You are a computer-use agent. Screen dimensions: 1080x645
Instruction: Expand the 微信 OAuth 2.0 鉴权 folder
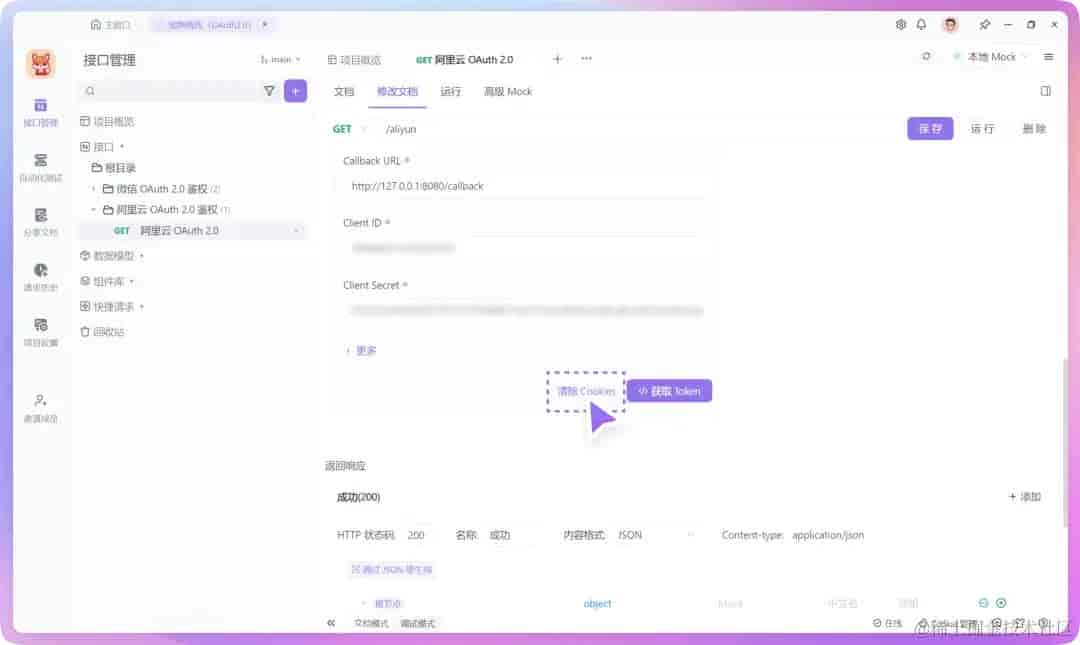[94, 189]
